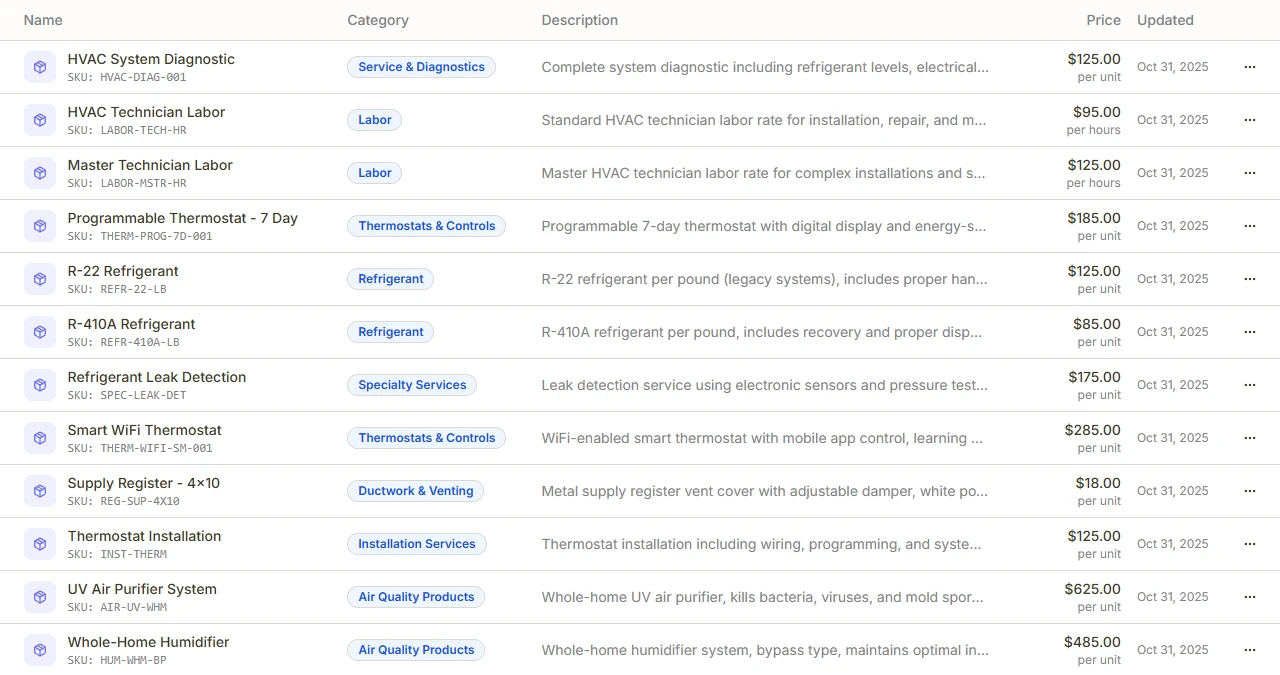The height and width of the screenshot is (675, 1280).
Task: Click the Updated column header
Action: pyautogui.click(x=1165, y=20)
